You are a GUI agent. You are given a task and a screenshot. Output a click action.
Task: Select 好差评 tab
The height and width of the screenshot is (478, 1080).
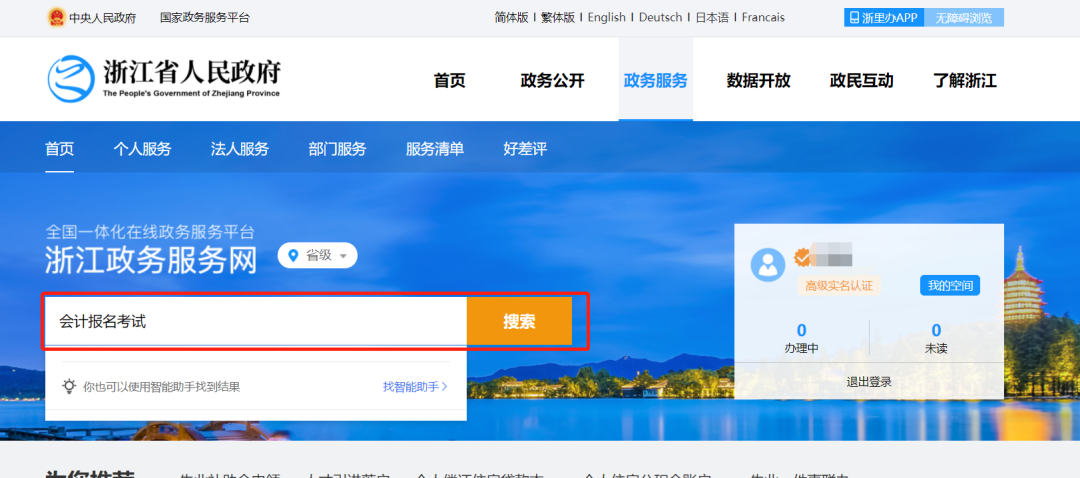point(525,149)
